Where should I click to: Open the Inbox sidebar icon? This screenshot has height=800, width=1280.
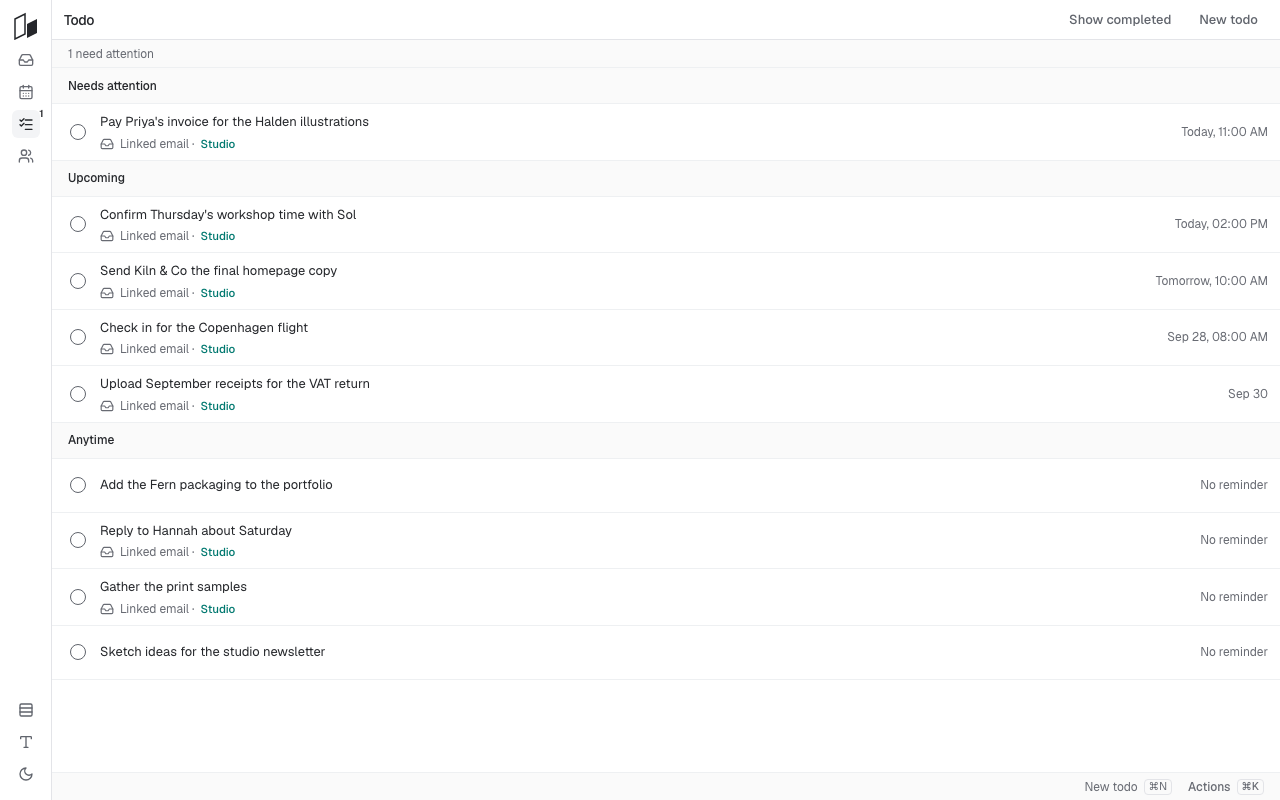pos(26,60)
